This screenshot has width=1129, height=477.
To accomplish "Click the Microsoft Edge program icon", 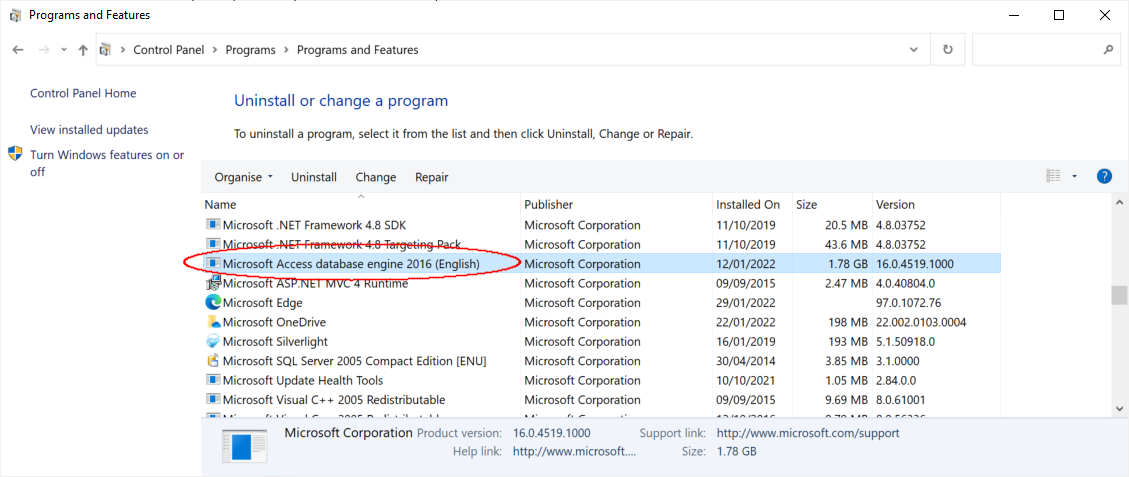I will pos(213,303).
